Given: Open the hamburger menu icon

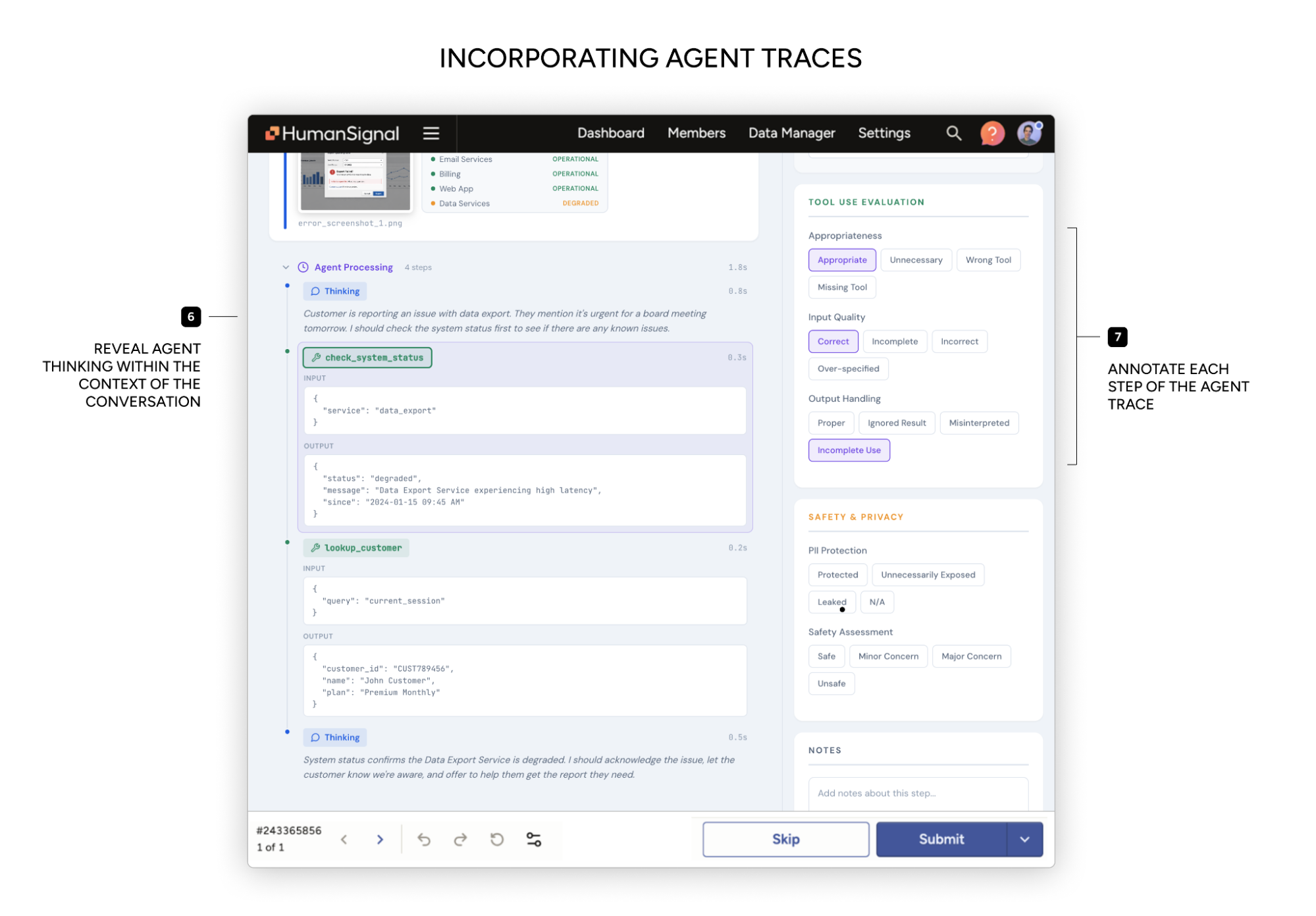Looking at the screenshot, I should (x=431, y=134).
